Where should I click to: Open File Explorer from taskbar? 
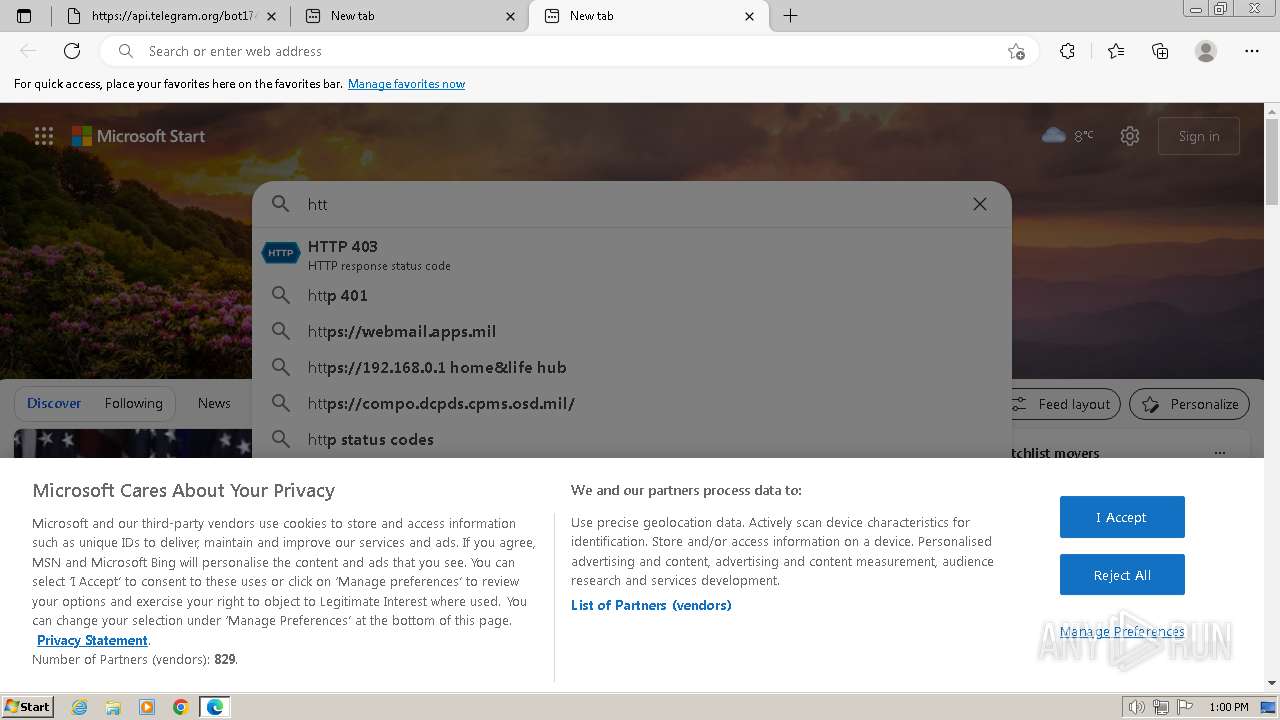point(113,707)
